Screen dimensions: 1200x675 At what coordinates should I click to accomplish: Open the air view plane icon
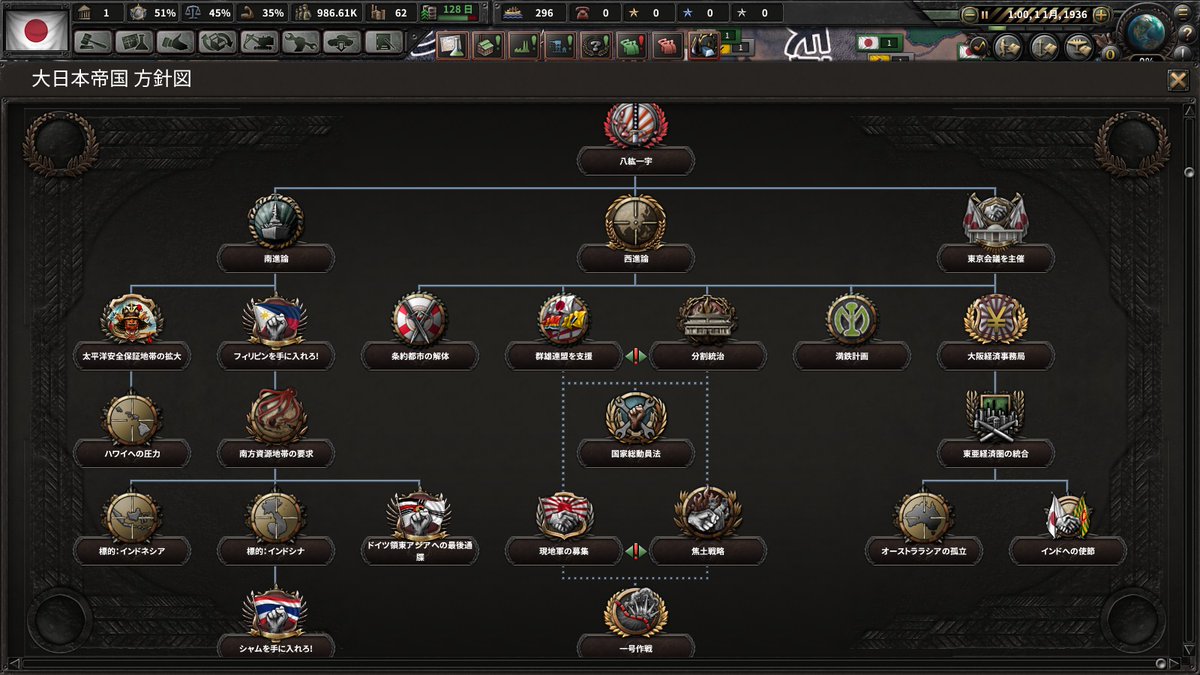pyautogui.click(x=1079, y=46)
